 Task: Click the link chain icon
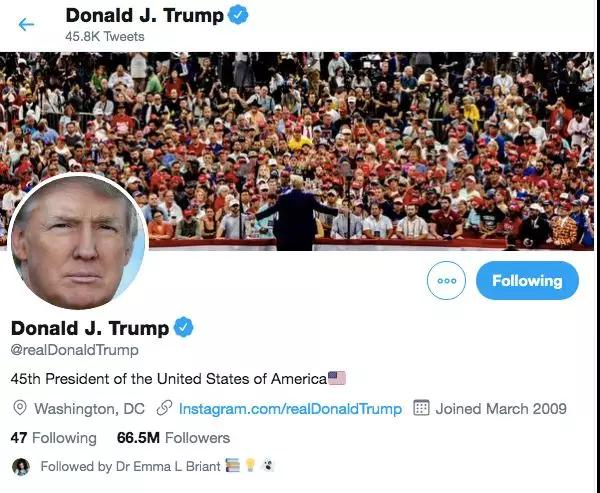pos(165,408)
